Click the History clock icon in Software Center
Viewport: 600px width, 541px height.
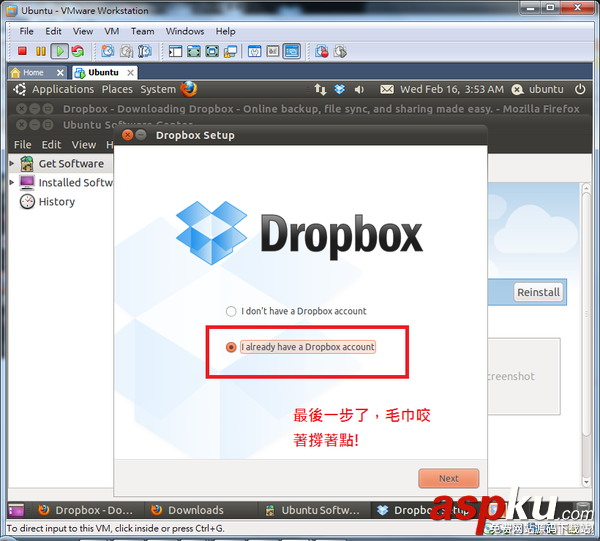[x=27, y=201]
